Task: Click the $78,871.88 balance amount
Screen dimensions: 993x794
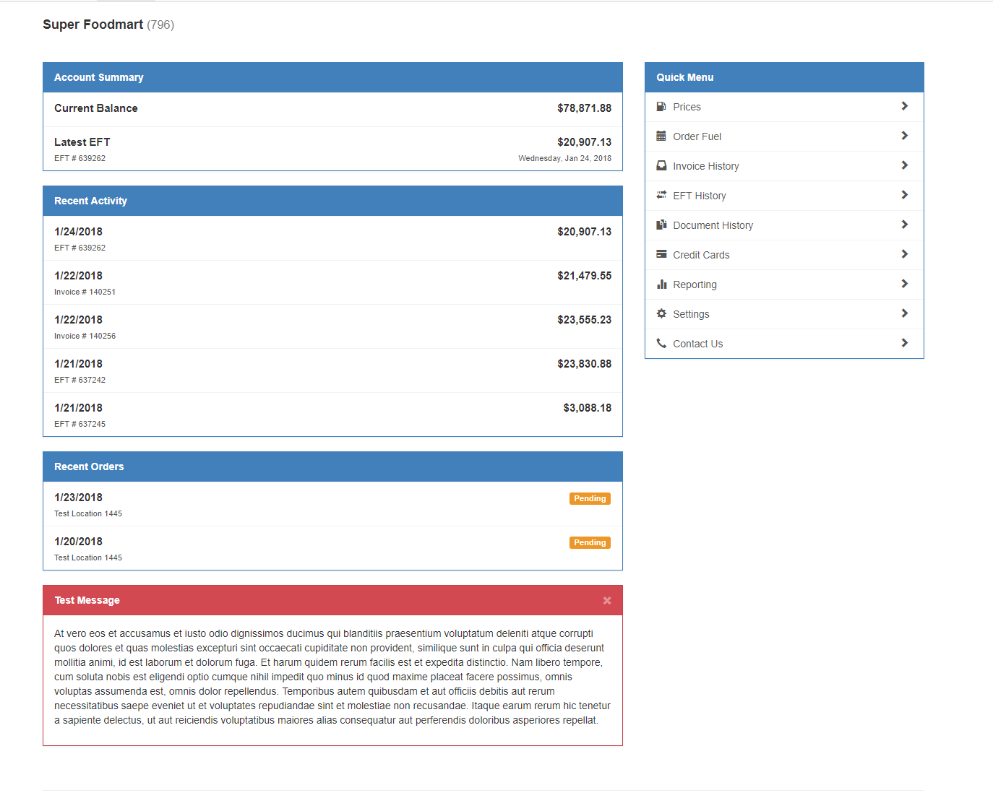Action: point(584,108)
